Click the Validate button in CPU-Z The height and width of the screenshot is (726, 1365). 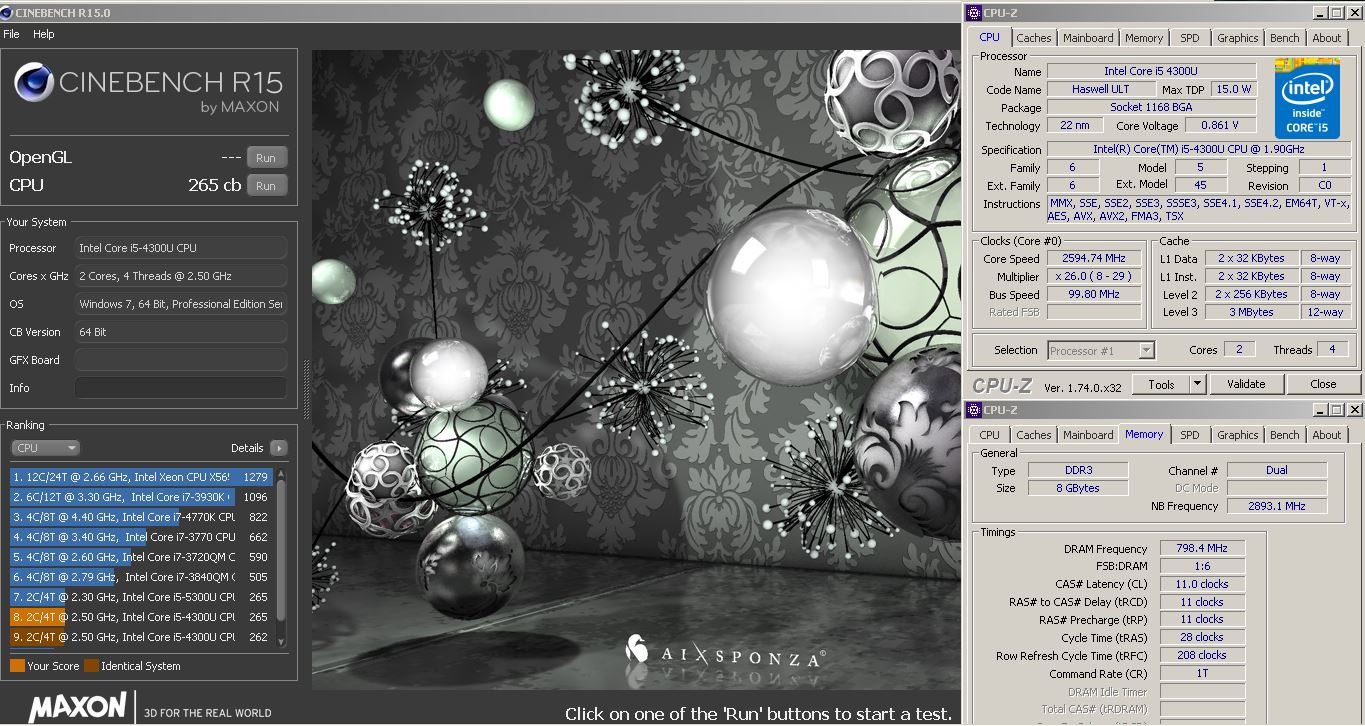[x=1246, y=384]
